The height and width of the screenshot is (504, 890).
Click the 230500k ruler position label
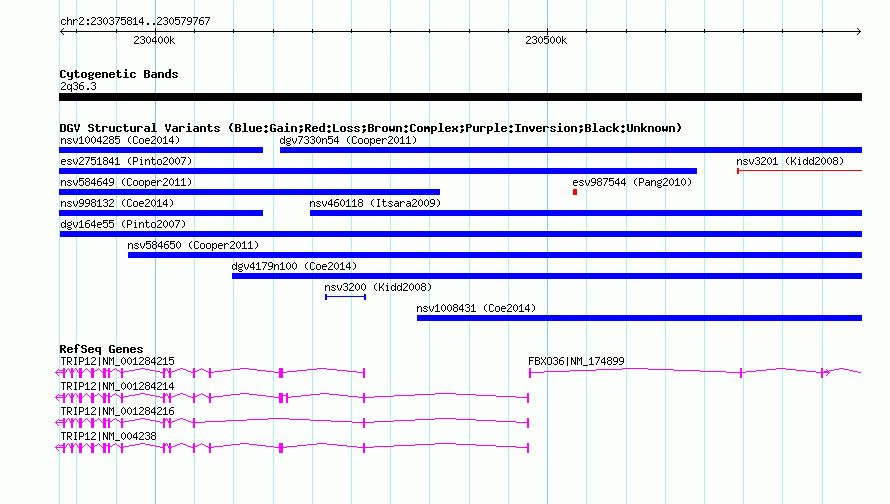pyautogui.click(x=546, y=40)
